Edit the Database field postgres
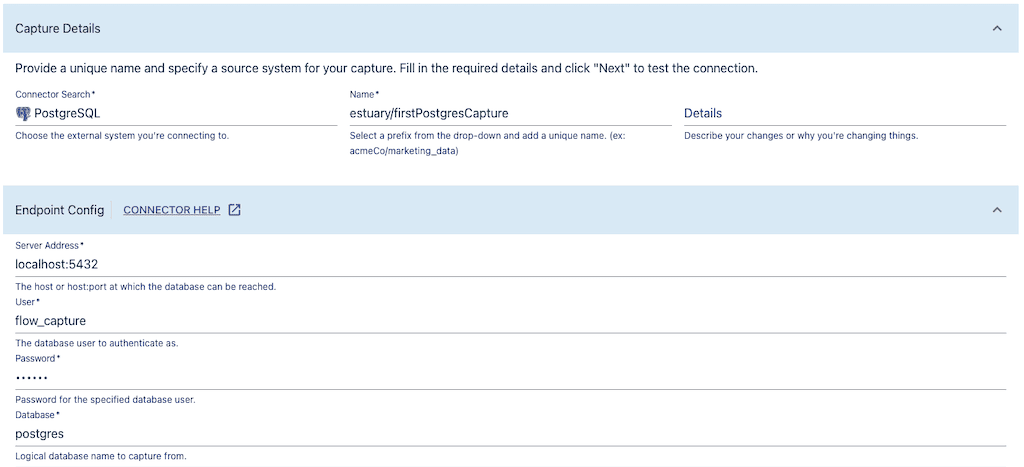The height and width of the screenshot is (467, 1024). pos(511,434)
